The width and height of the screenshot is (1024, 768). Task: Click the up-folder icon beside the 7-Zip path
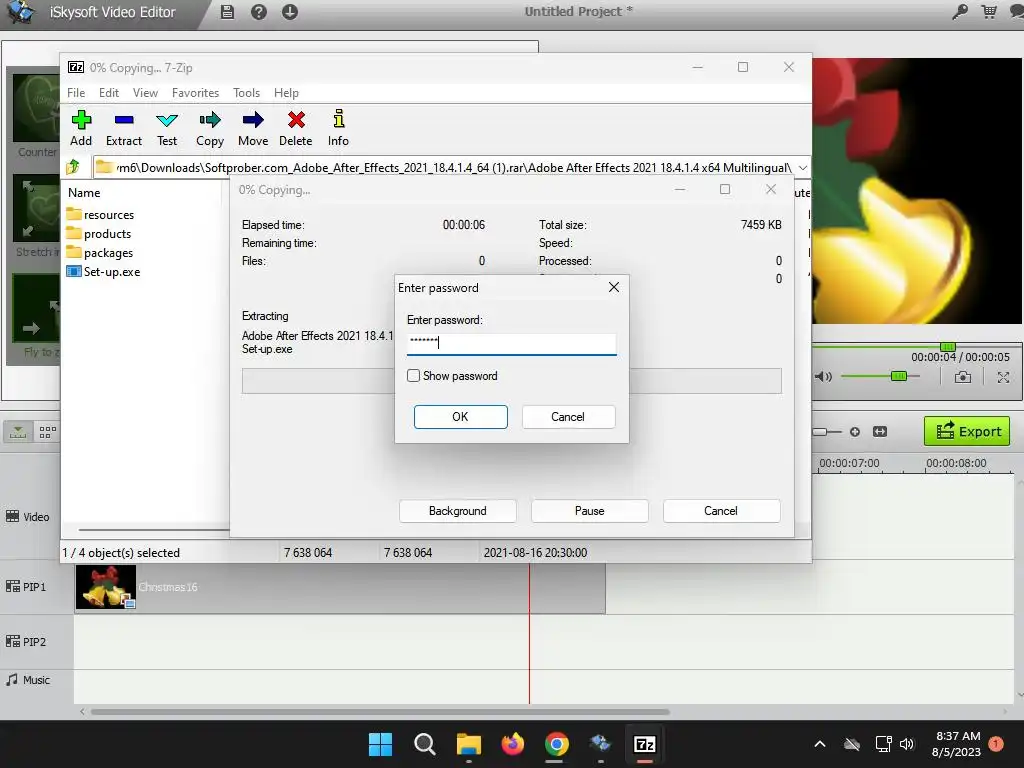click(x=73, y=167)
